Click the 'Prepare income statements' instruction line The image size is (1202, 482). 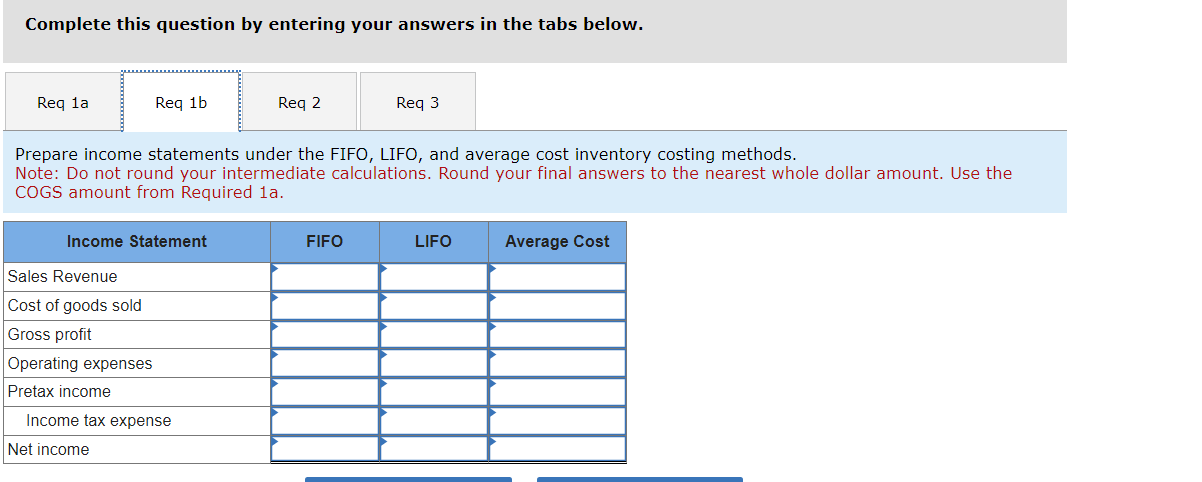coord(406,154)
